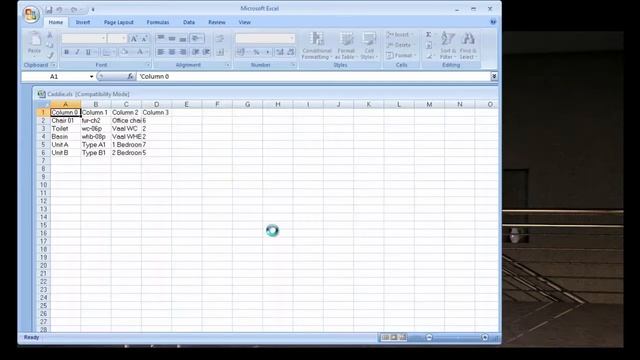Switch to the Data tab

click(189, 22)
